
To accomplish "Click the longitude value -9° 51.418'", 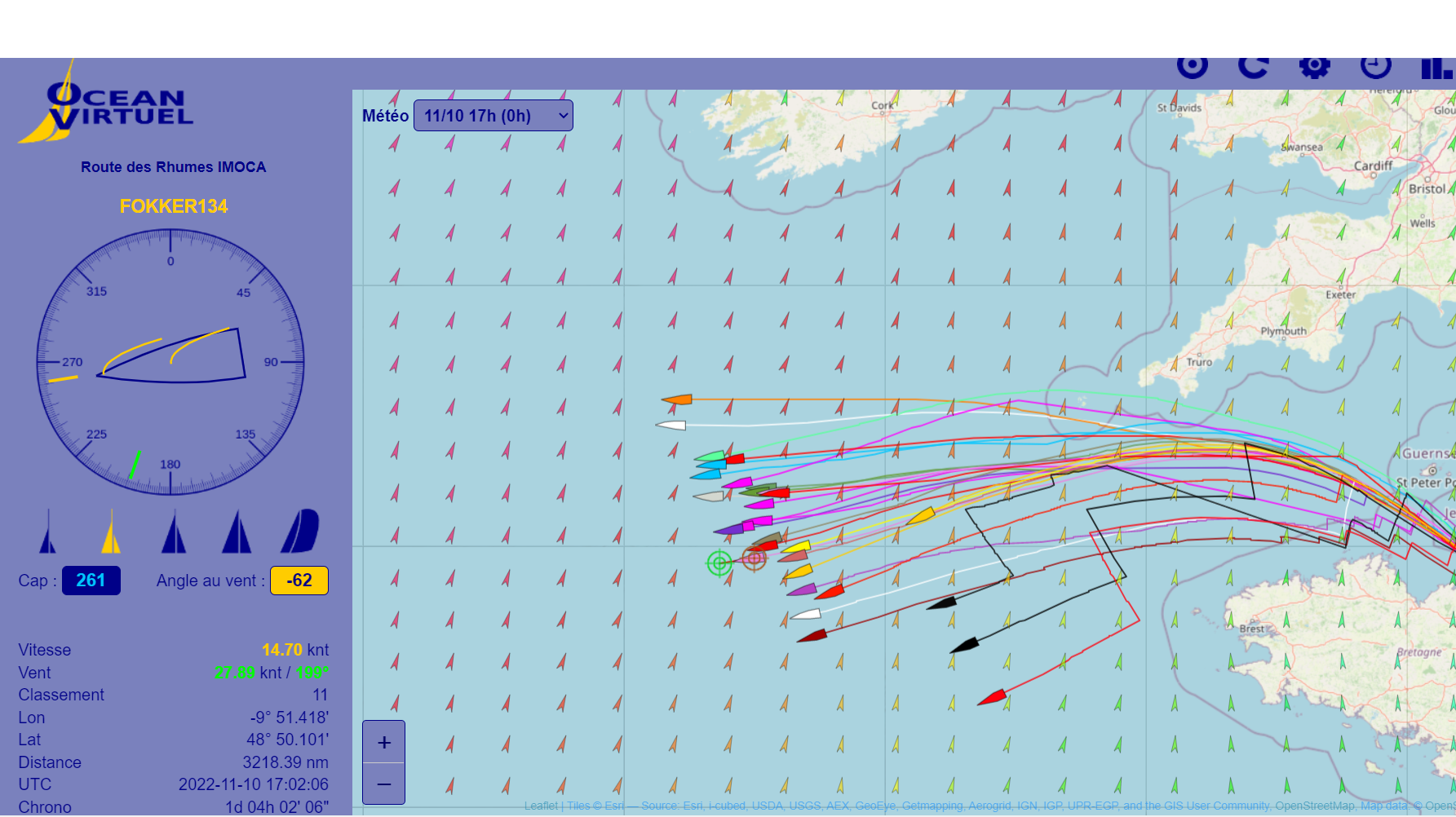I will [290, 718].
